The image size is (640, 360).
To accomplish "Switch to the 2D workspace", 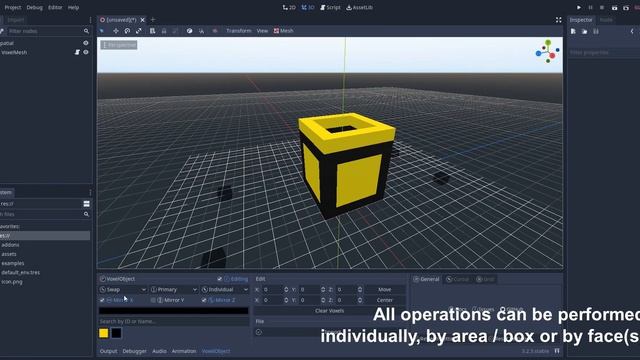I will coord(289,7).
